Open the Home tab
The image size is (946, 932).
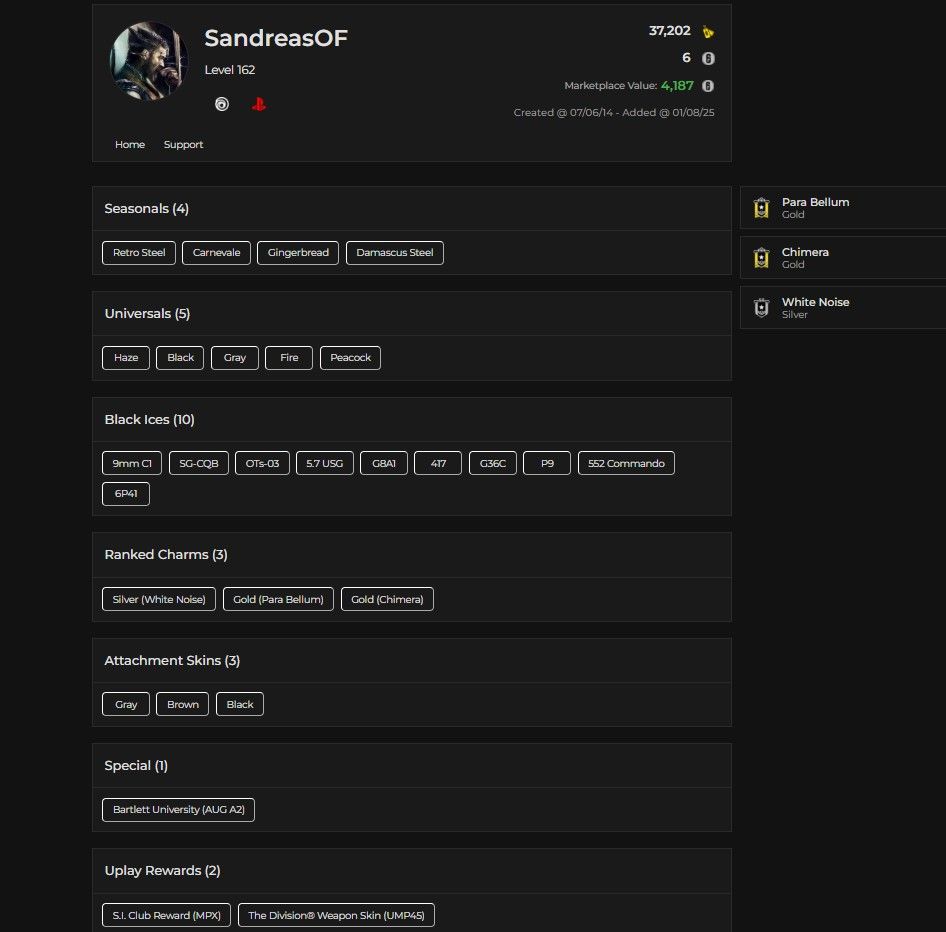130,145
